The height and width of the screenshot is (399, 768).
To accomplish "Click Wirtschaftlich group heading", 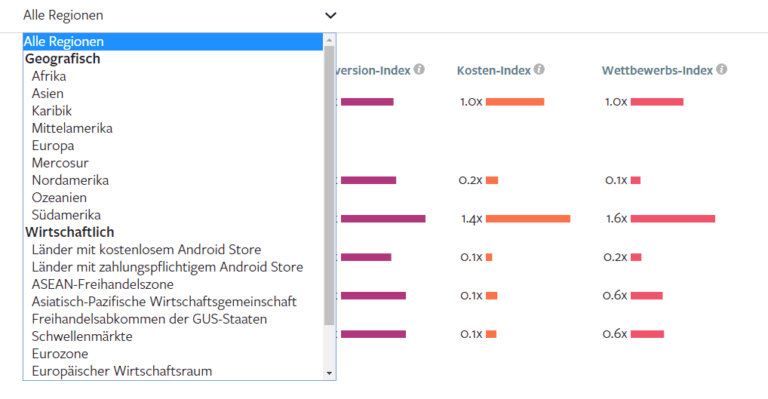I will tap(70, 232).
